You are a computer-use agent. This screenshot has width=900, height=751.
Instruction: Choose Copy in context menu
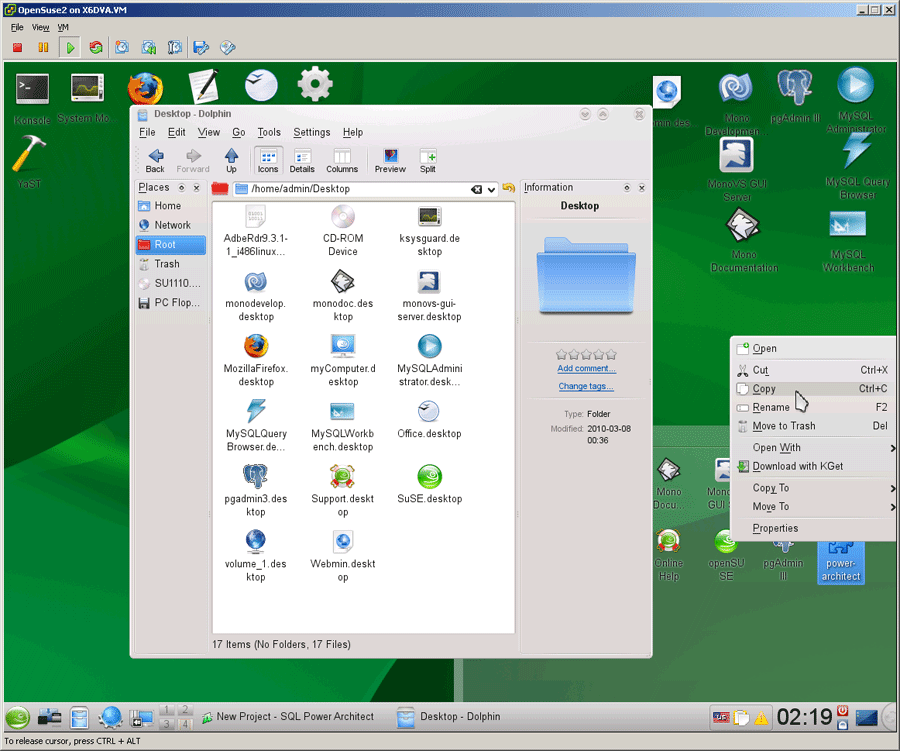click(813, 389)
